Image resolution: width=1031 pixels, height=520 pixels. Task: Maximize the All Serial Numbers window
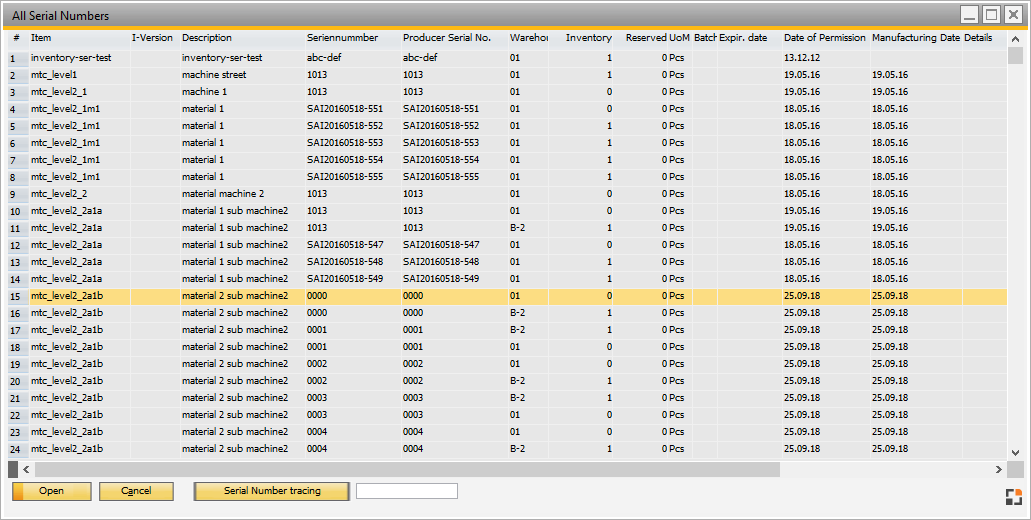[x=991, y=14]
